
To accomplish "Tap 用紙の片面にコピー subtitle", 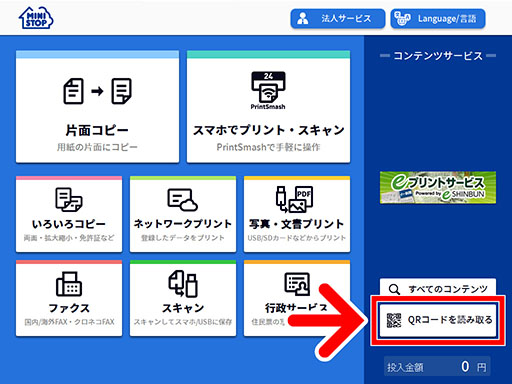I will click(x=97, y=147).
